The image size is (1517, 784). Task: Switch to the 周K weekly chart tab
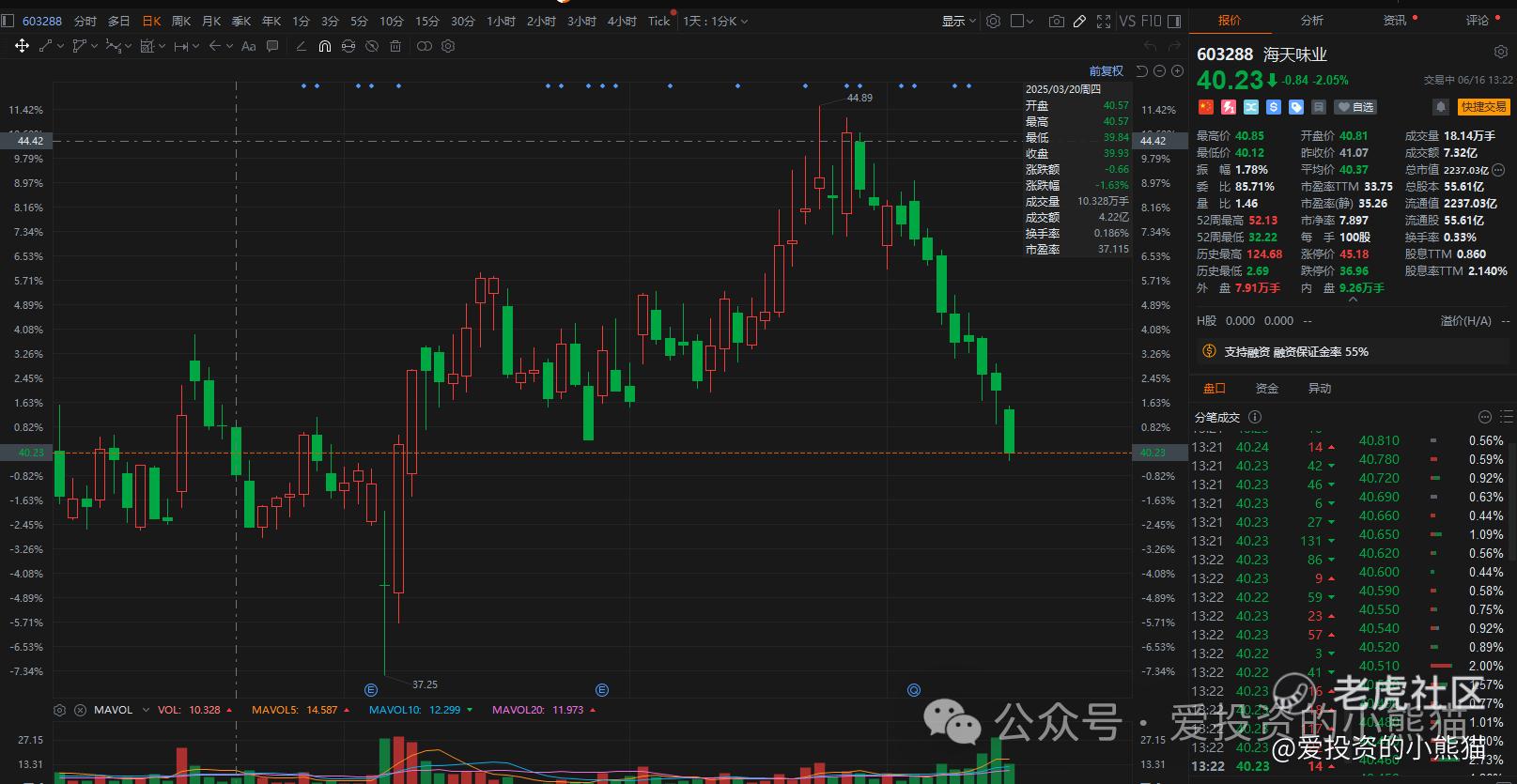181,21
